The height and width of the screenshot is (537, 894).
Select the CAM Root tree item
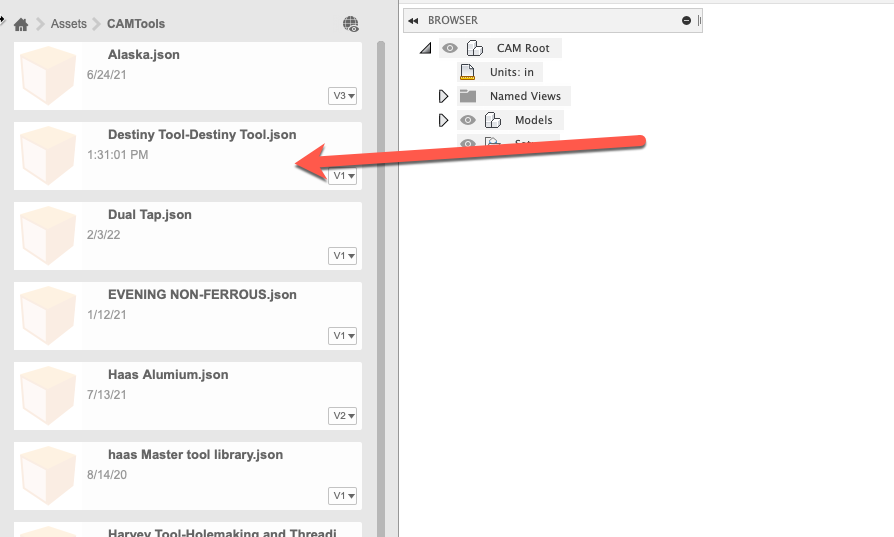tap(523, 48)
